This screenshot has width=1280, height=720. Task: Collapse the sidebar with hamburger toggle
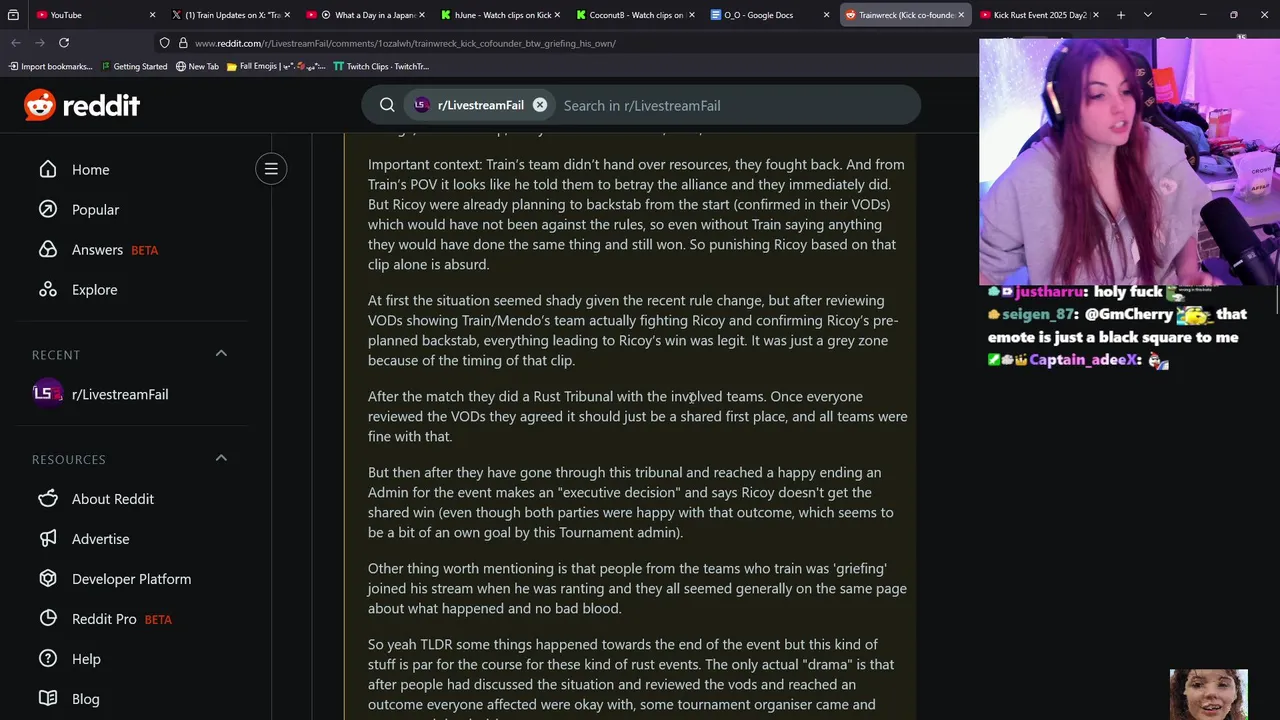pyautogui.click(x=271, y=169)
